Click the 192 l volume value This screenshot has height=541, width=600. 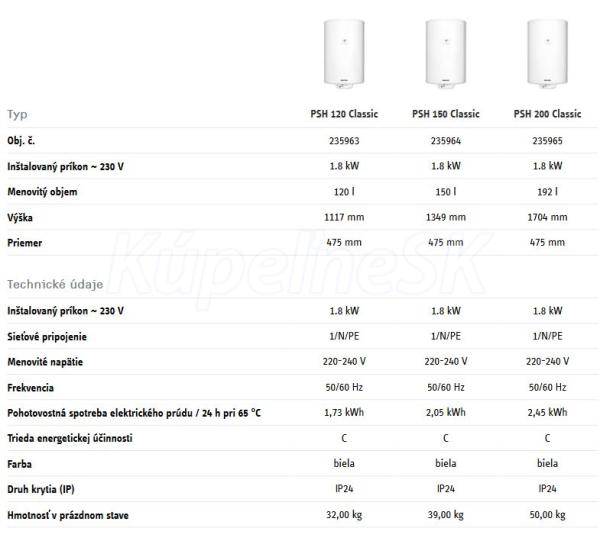[x=547, y=192]
